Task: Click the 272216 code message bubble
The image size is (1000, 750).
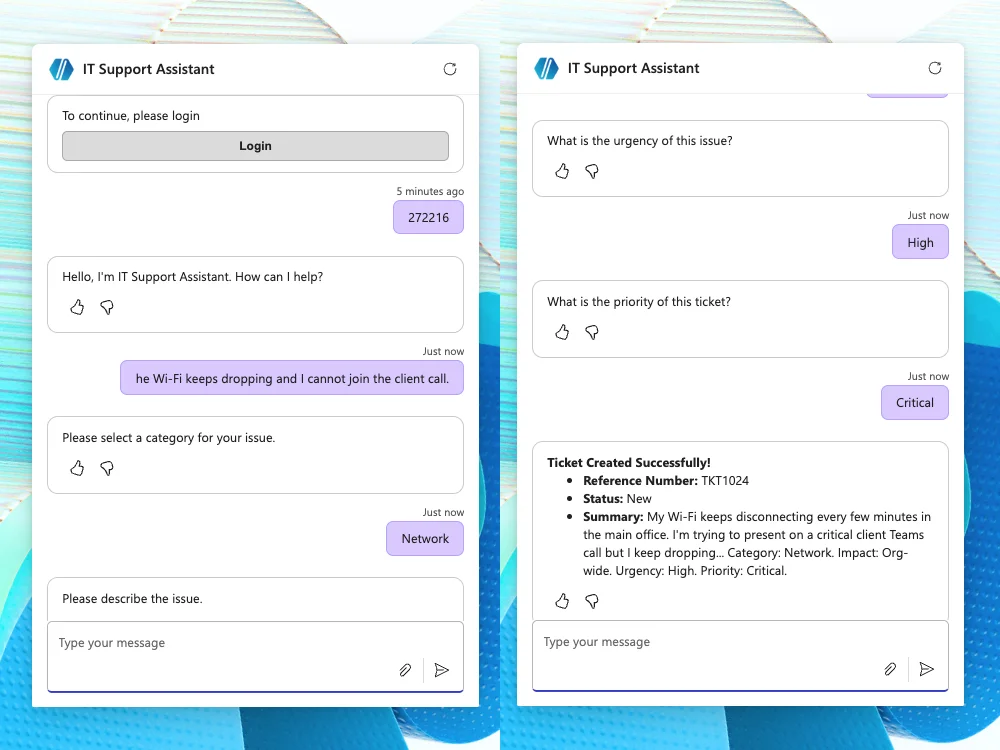Action: [428, 217]
